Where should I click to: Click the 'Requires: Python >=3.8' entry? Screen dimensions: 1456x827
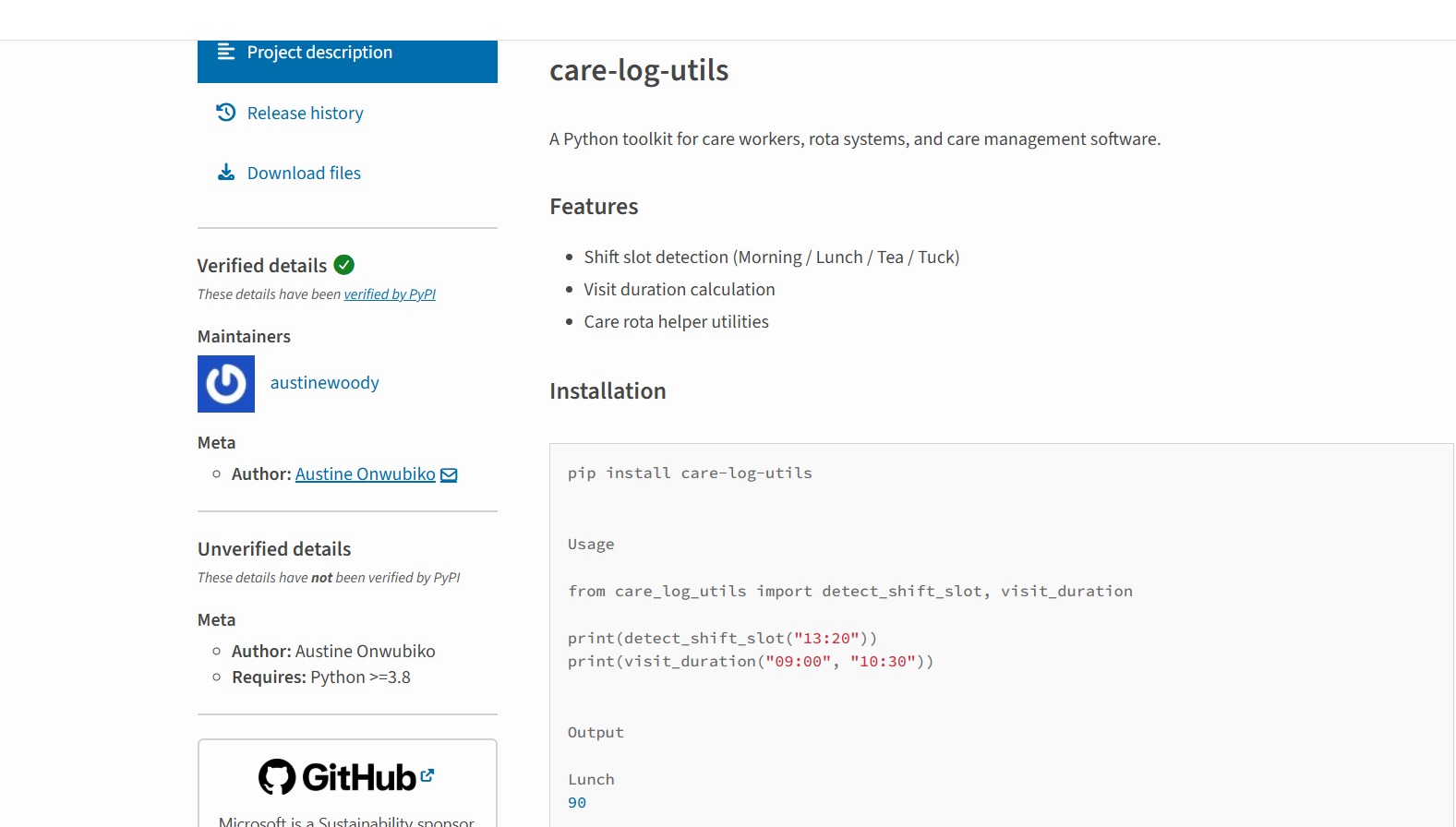321,677
